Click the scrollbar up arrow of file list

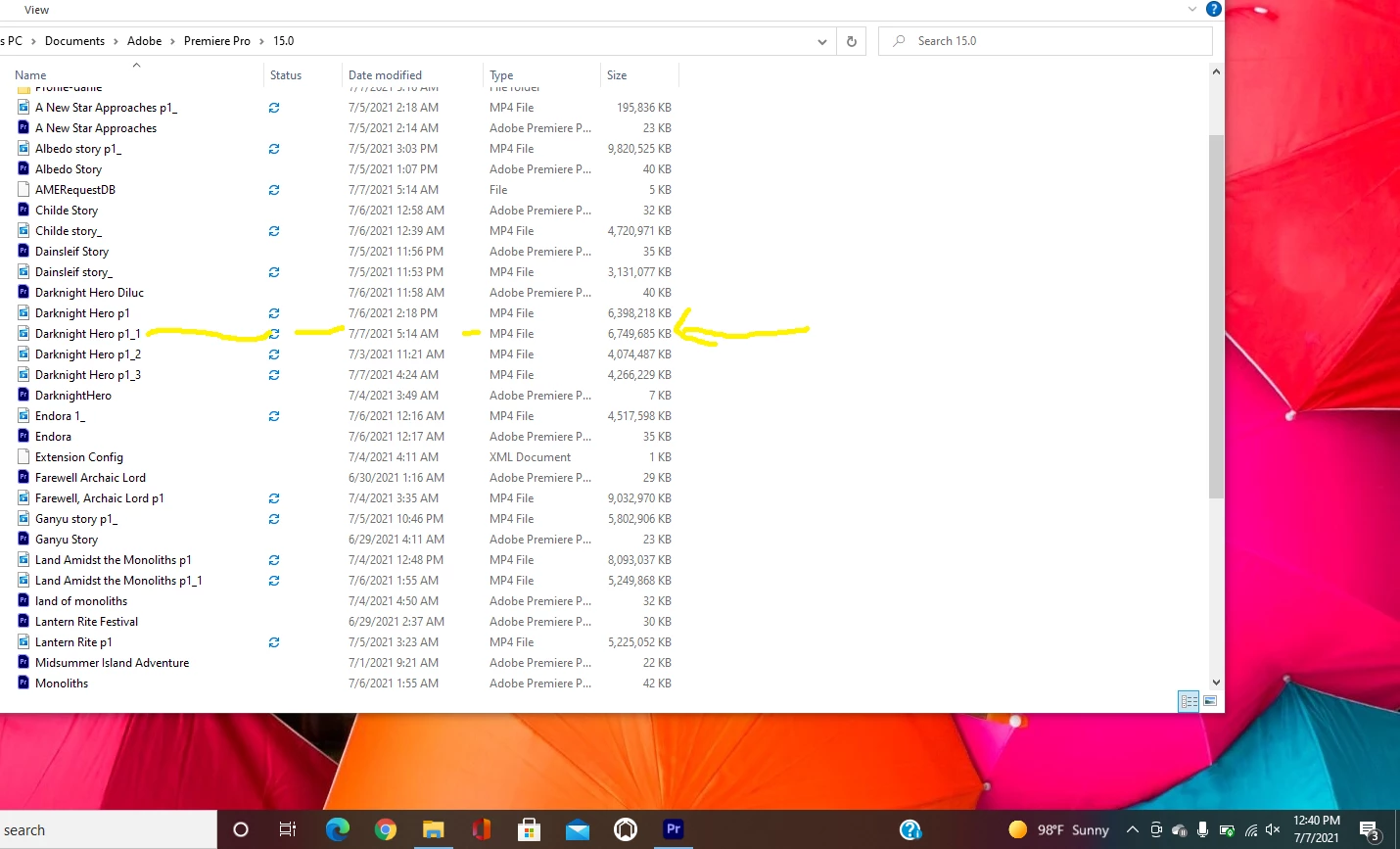point(1216,71)
